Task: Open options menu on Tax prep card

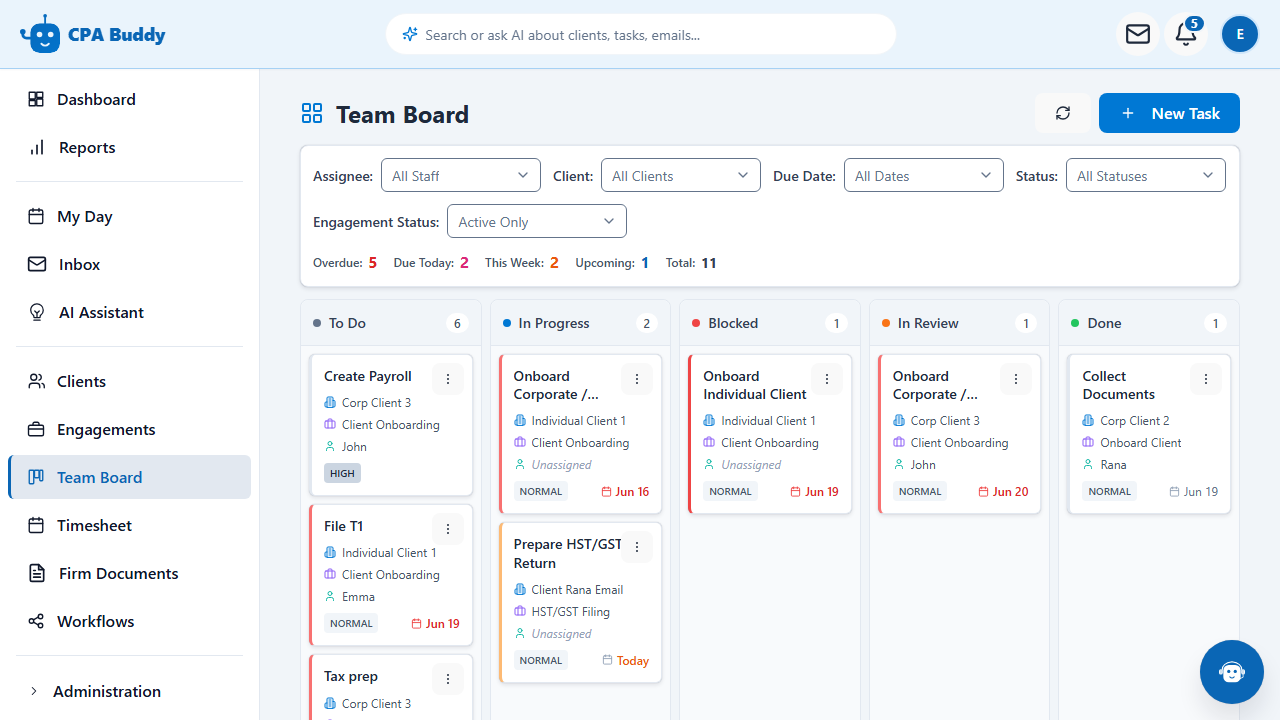Action: (x=448, y=679)
